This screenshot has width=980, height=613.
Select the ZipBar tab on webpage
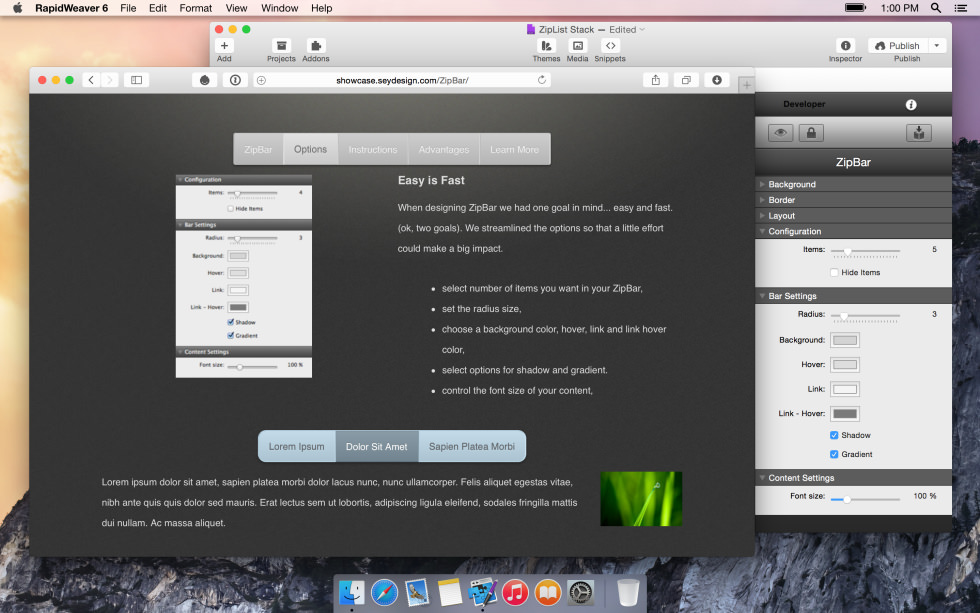[x=258, y=149]
